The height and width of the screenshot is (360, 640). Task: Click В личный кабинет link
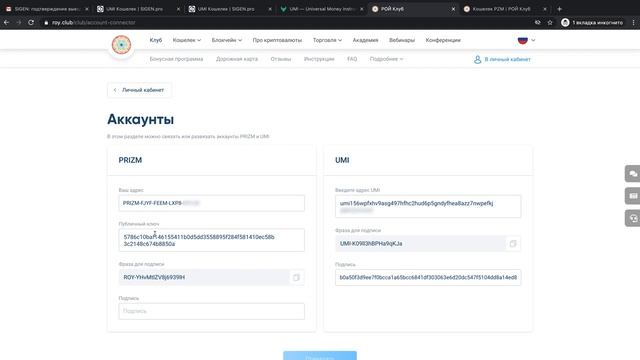502,60
